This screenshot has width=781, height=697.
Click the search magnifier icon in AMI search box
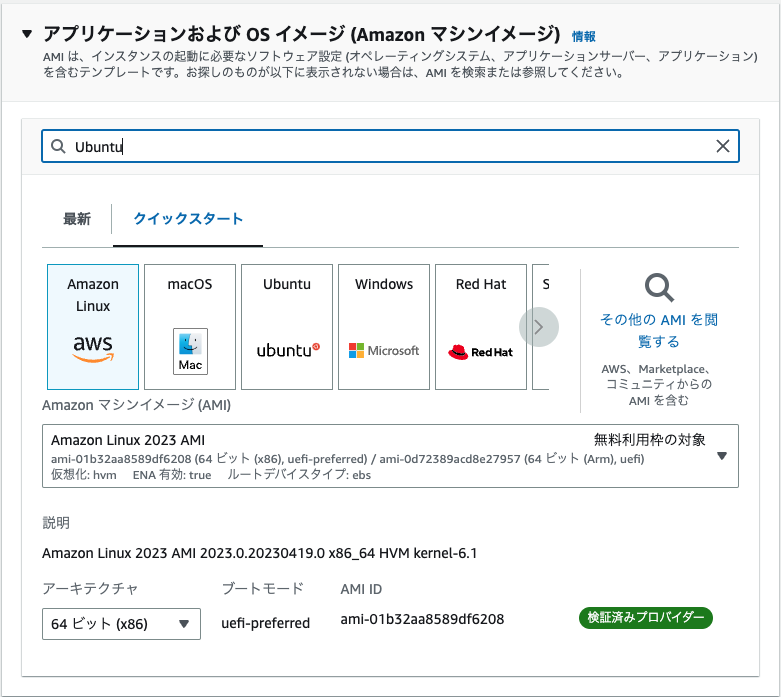click(x=58, y=146)
